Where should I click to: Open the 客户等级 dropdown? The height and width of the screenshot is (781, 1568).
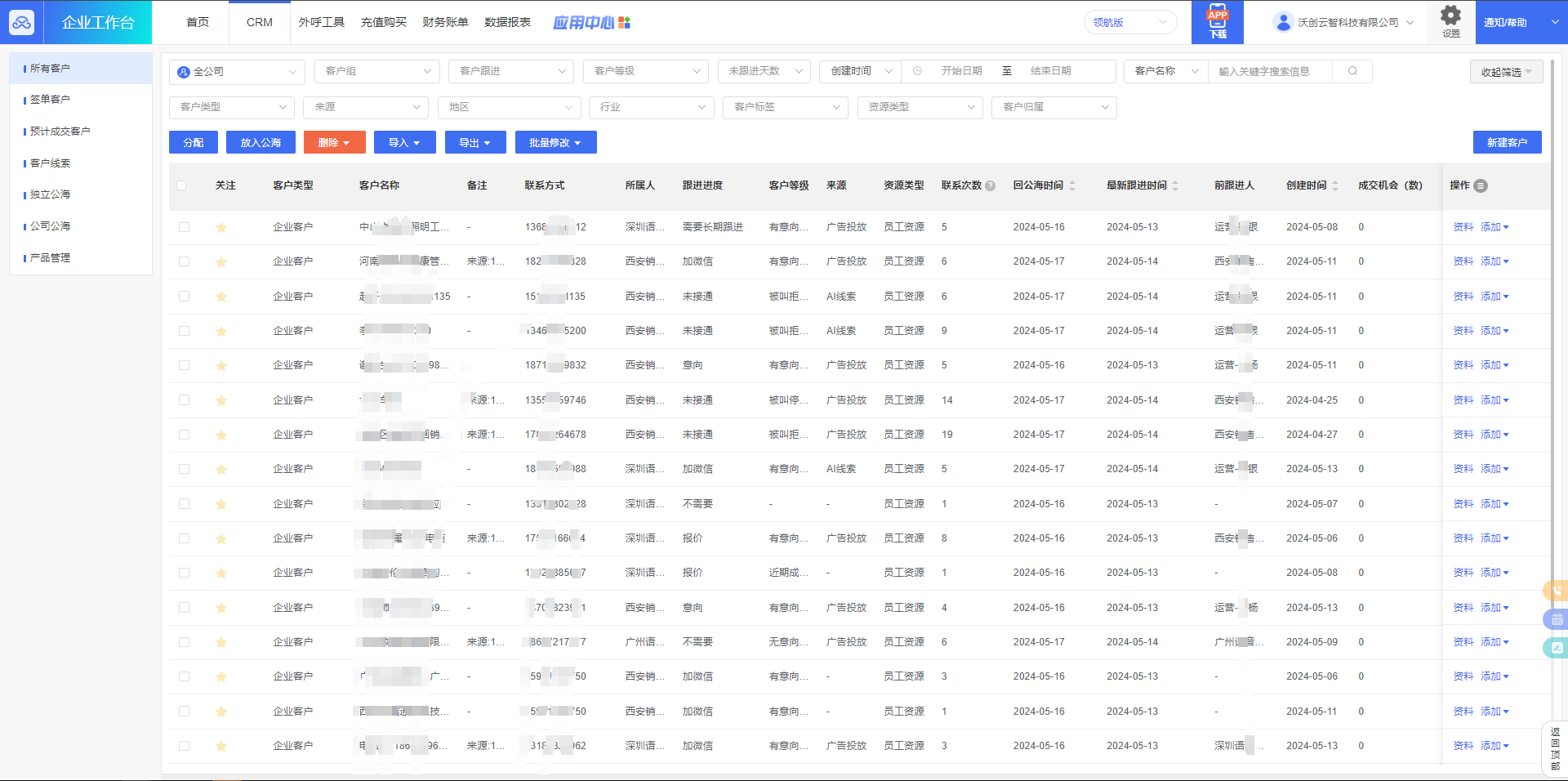pyautogui.click(x=645, y=72)
